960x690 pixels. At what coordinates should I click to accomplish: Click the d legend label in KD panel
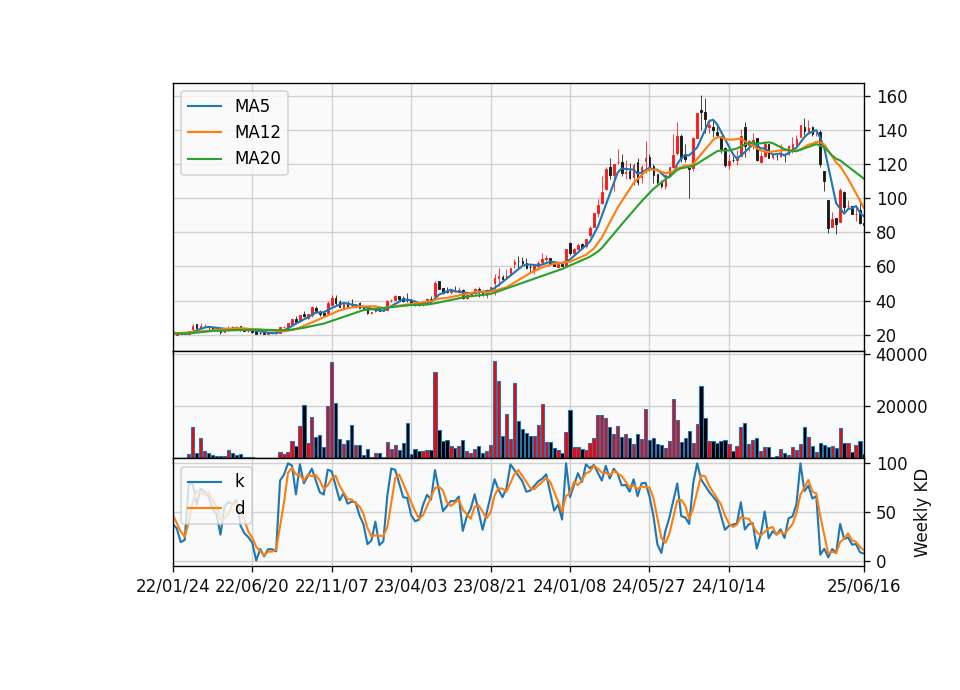click(x=240, y=508)
